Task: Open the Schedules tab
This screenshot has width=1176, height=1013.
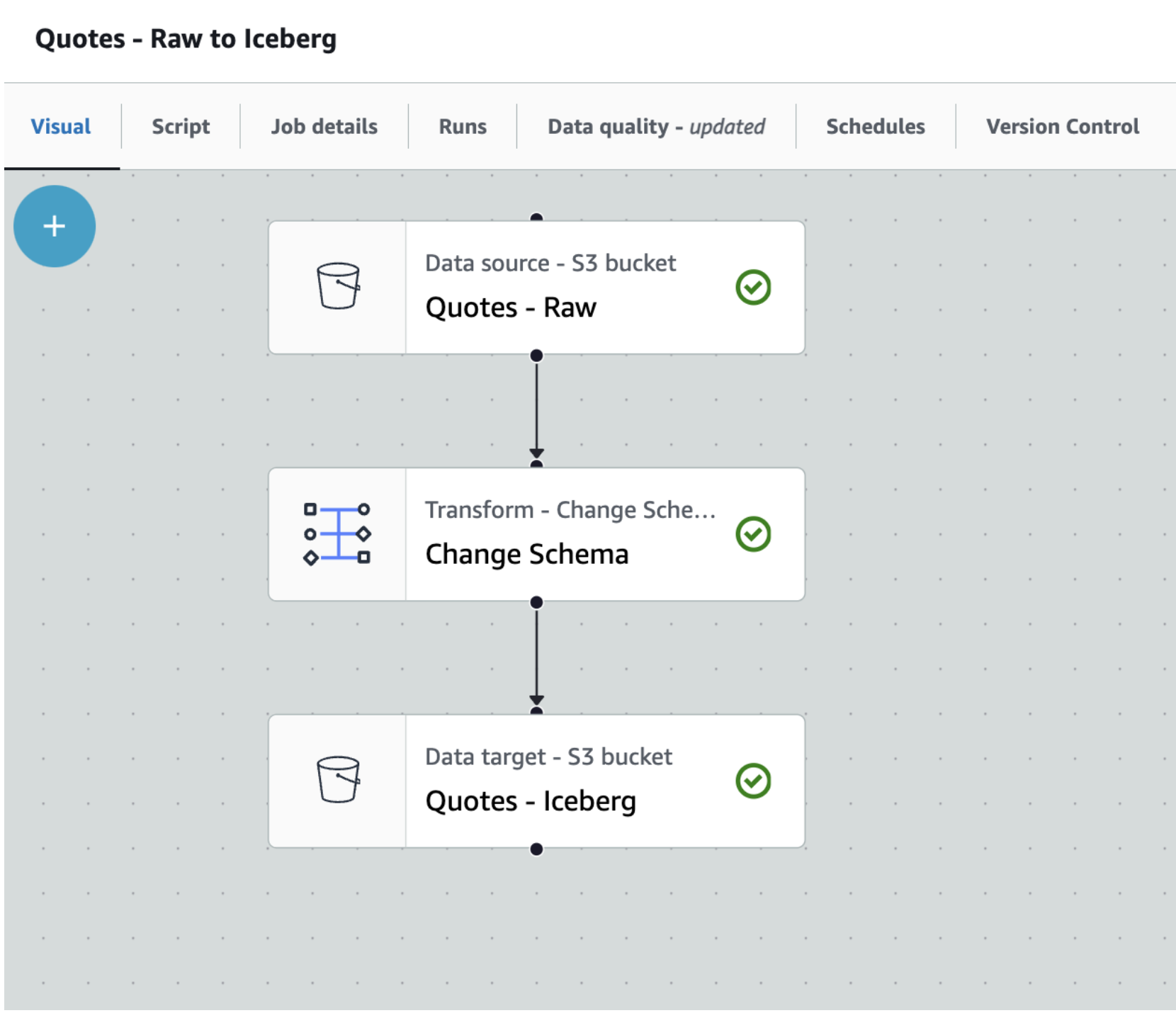Action: pos(875,127)
